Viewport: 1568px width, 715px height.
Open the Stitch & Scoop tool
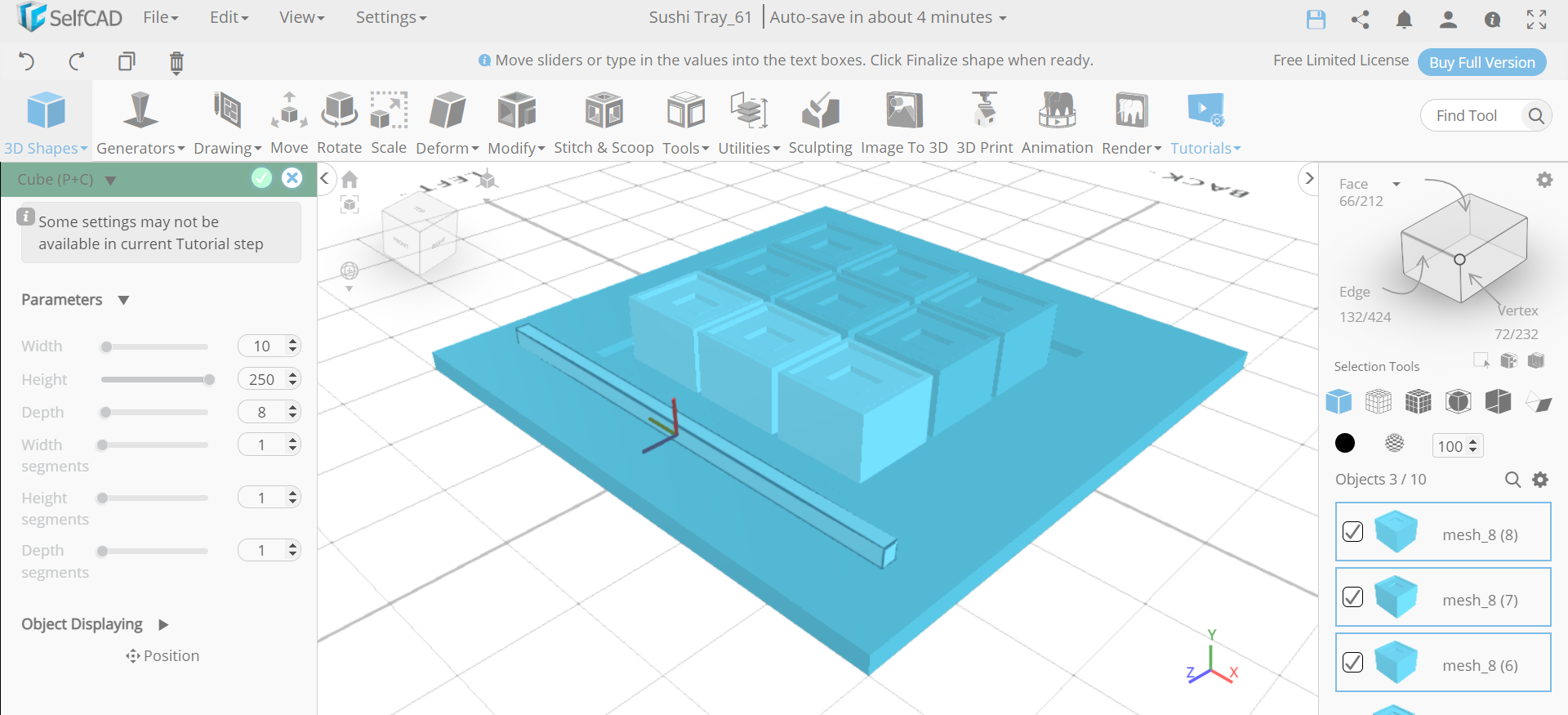[604, 123]
